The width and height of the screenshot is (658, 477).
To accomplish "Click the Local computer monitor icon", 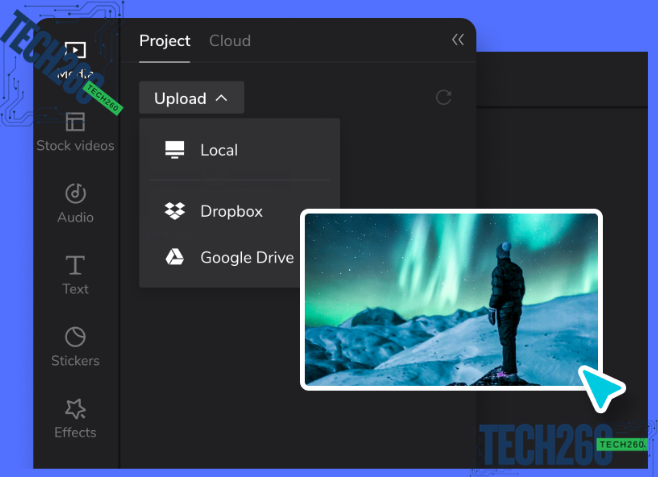I will [x=175, y=150].
